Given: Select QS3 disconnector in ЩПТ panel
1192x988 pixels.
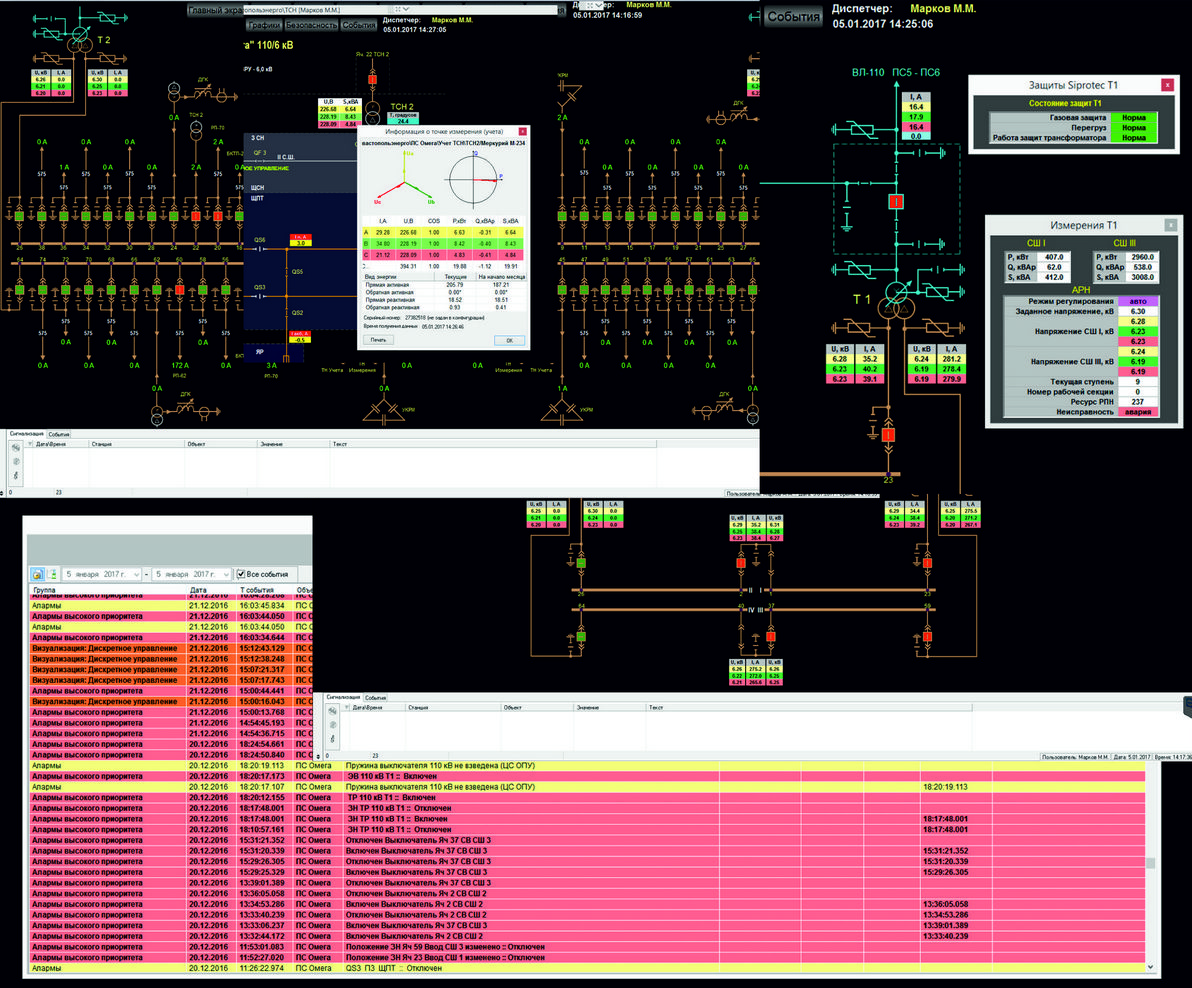Looking at the screenshot, I should click(x=260, y=296).
